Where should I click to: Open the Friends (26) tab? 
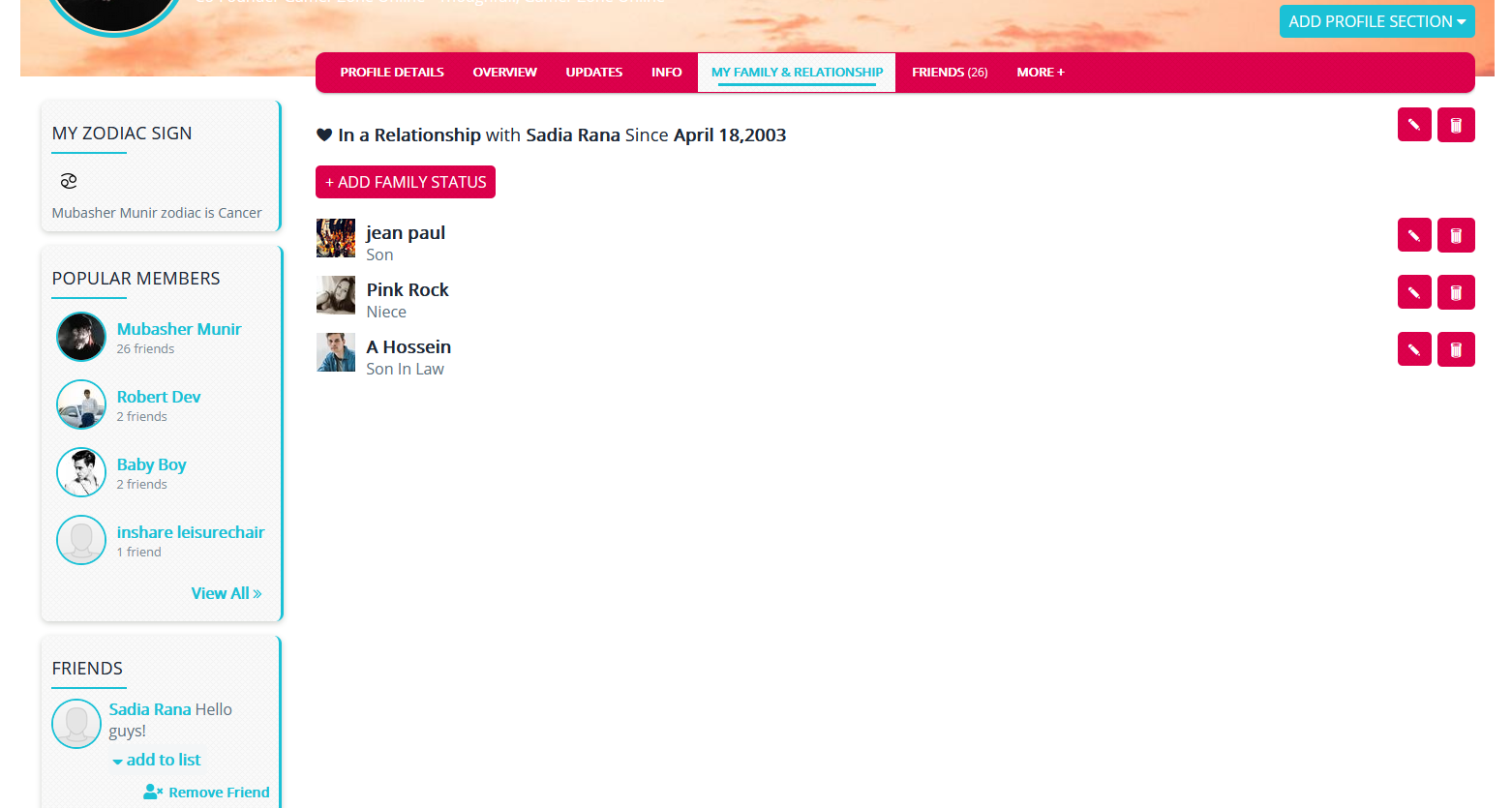[949, 73]
